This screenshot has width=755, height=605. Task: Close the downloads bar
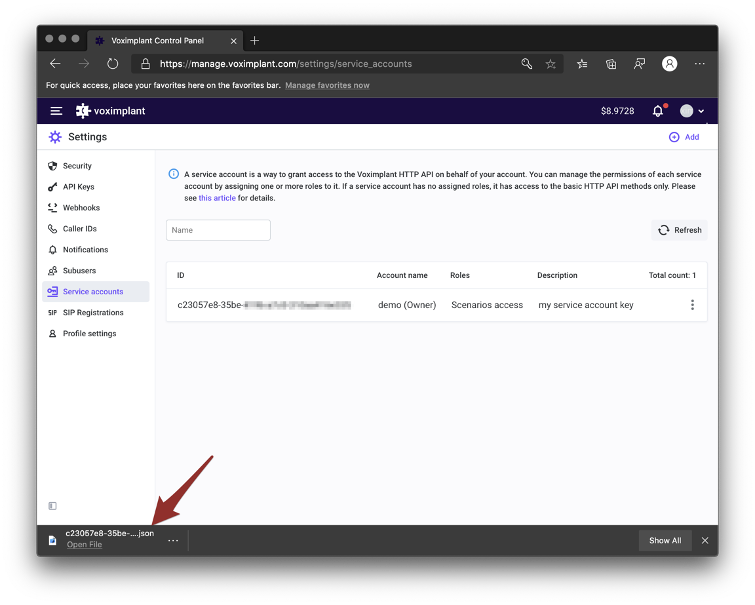pos(705,541)
